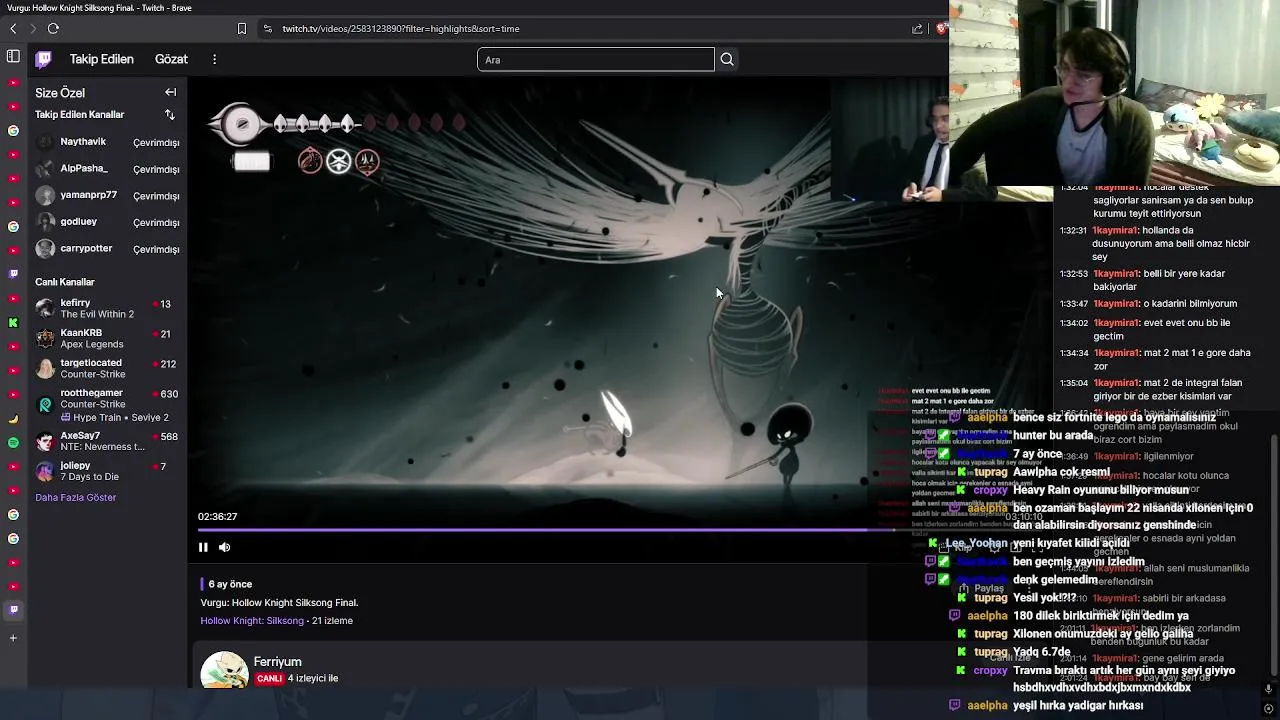1280x720 pixels.
Task: Focus the Ara search field
Action: click(x=596, y=60)
